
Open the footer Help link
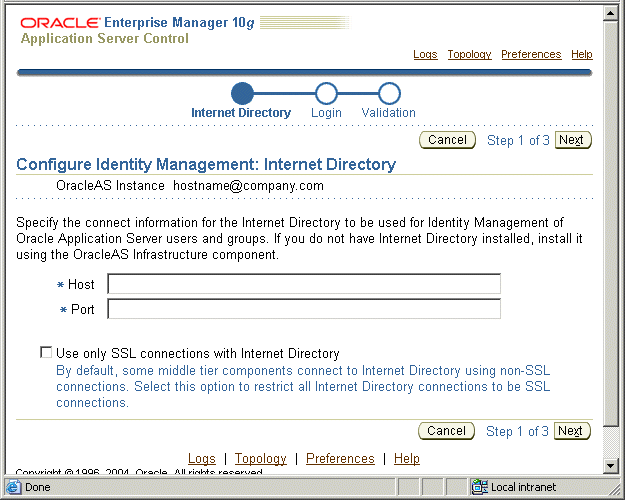tap(407, 459)
